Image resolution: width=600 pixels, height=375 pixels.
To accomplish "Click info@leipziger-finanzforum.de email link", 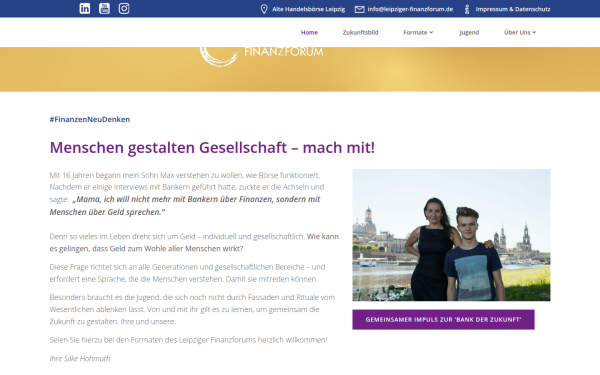I will coord(410,9).
